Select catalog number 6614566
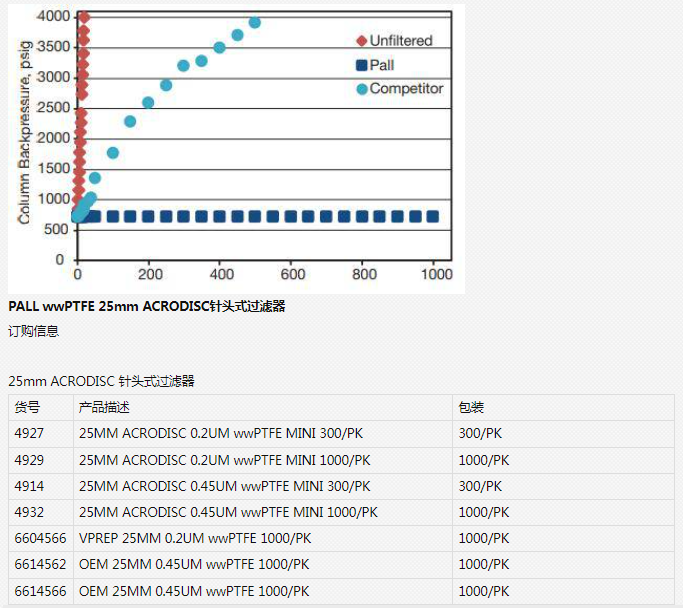 (x=41, y=591)
